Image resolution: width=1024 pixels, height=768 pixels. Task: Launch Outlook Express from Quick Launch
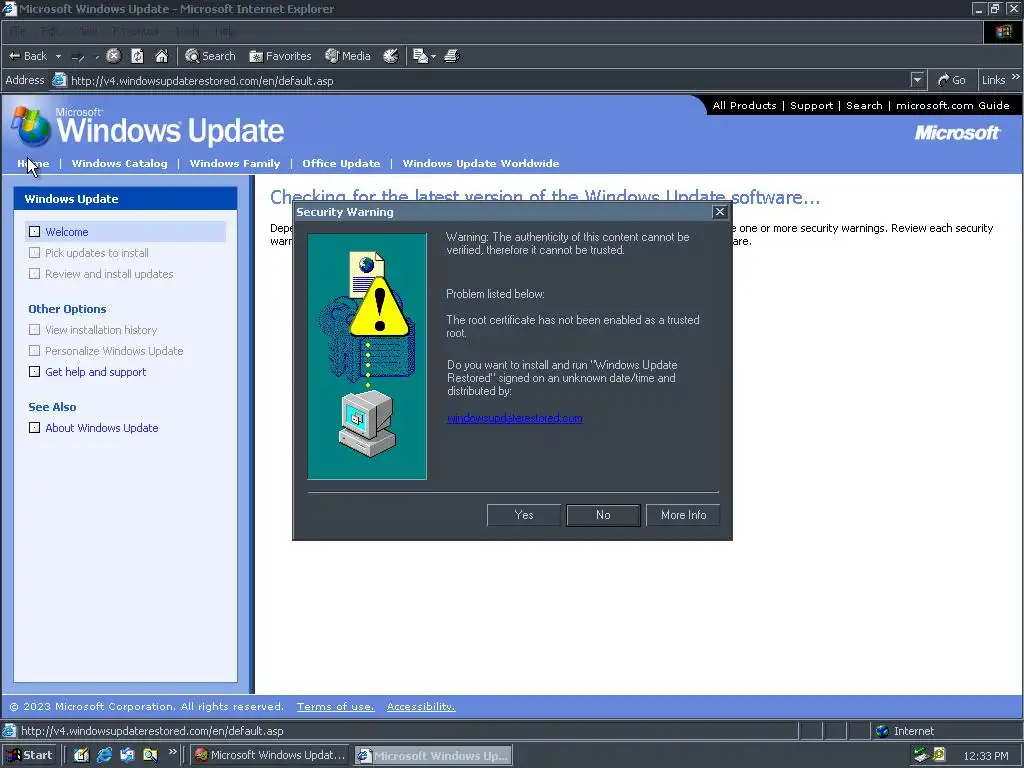pos(127,755)
